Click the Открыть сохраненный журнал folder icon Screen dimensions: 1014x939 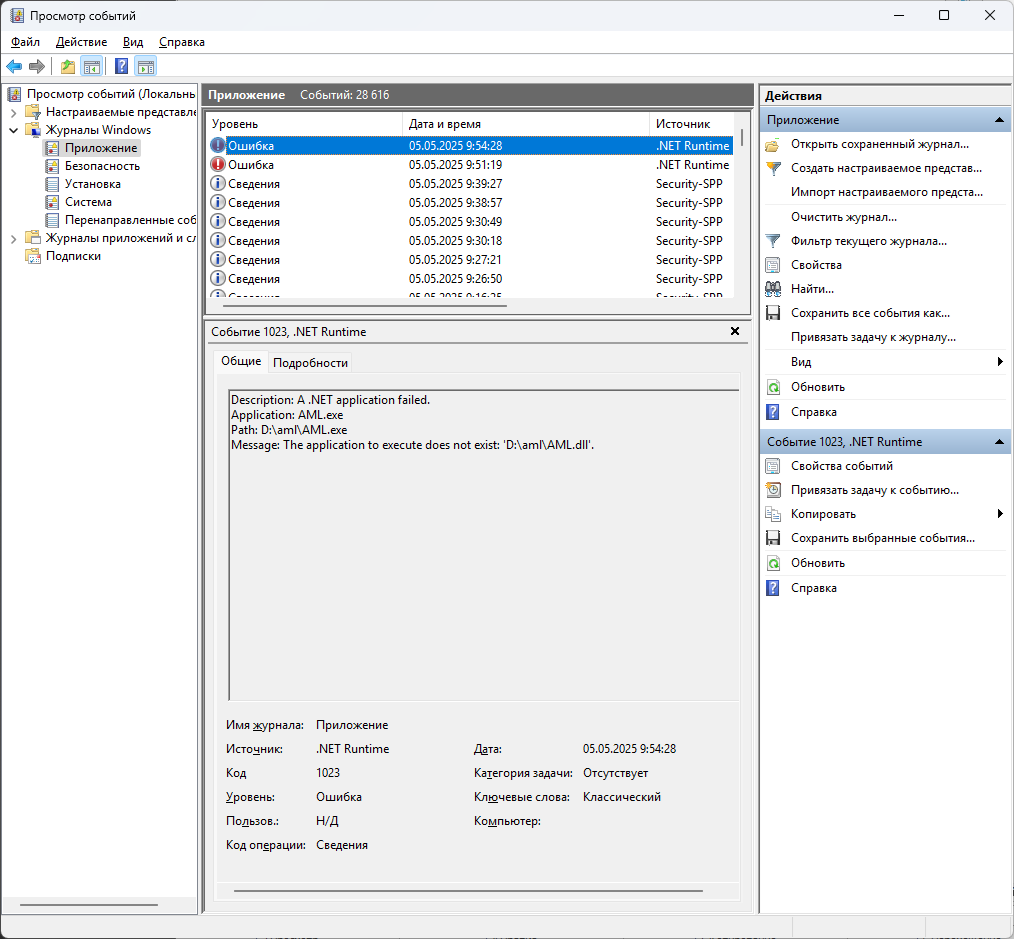(772, 144)
